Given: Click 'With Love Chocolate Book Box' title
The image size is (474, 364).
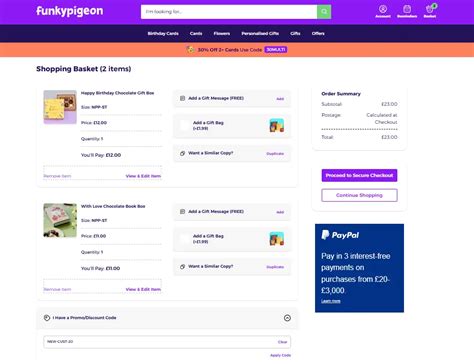Looking at the screenshot, I should 113,206.
